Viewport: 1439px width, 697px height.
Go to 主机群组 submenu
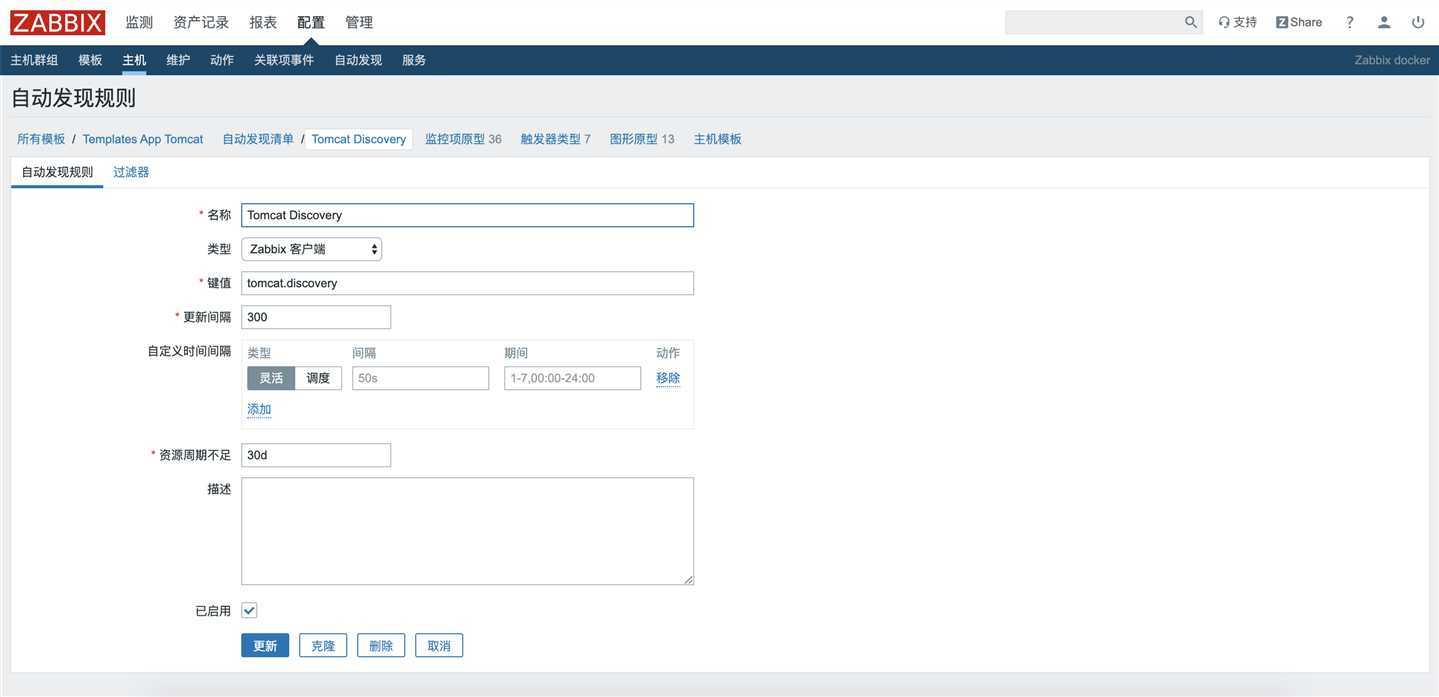[x=34, y=60]
